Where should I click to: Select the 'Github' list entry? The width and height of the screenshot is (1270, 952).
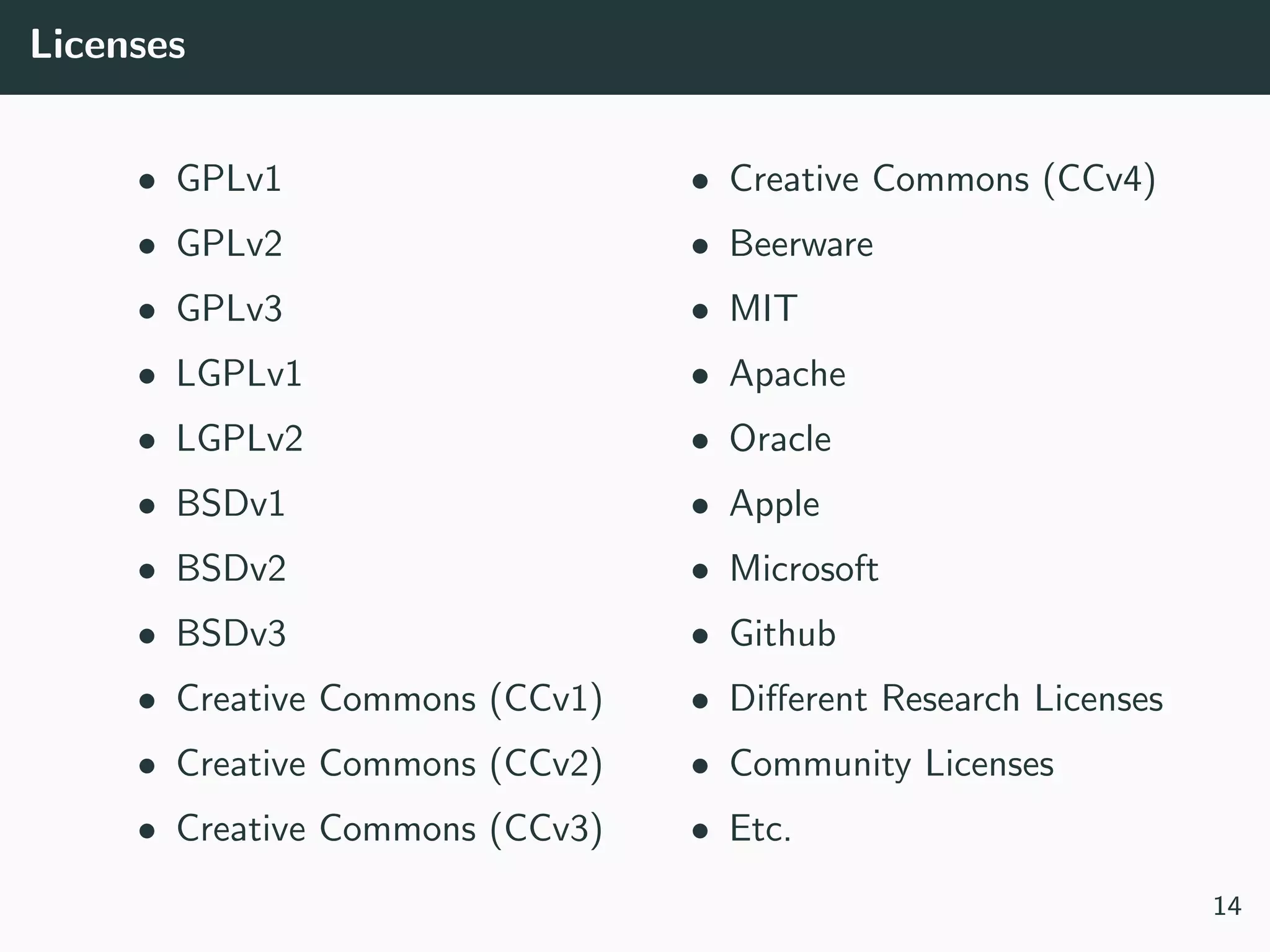click(783, 633)
